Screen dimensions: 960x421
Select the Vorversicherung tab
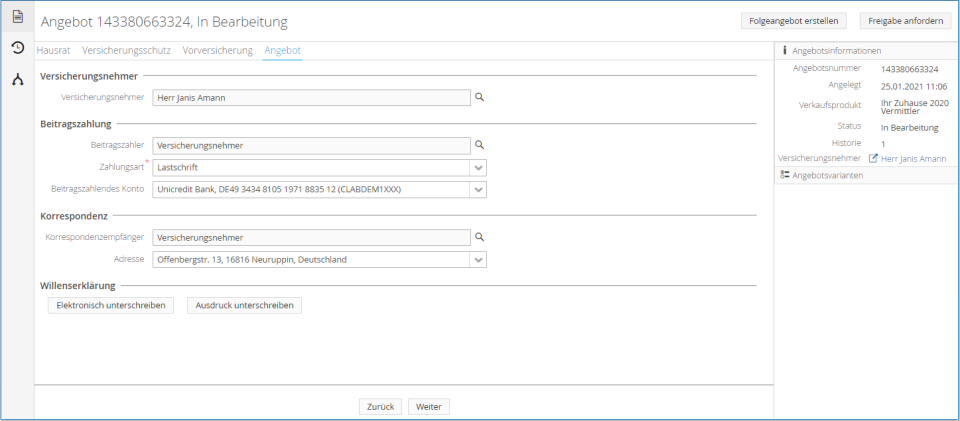click(217, 50)
